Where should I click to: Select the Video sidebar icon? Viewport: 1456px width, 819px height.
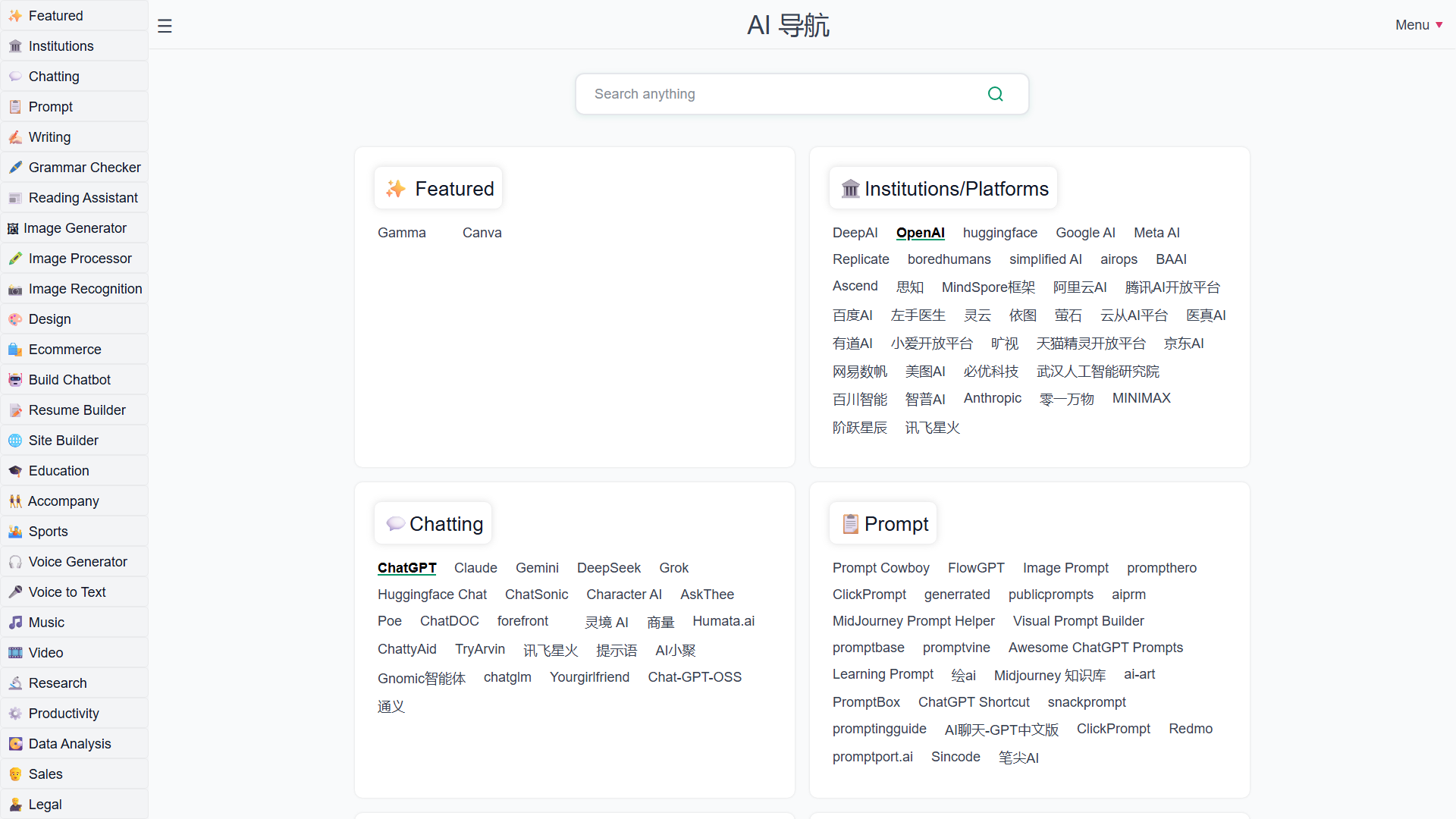(14, 652)
